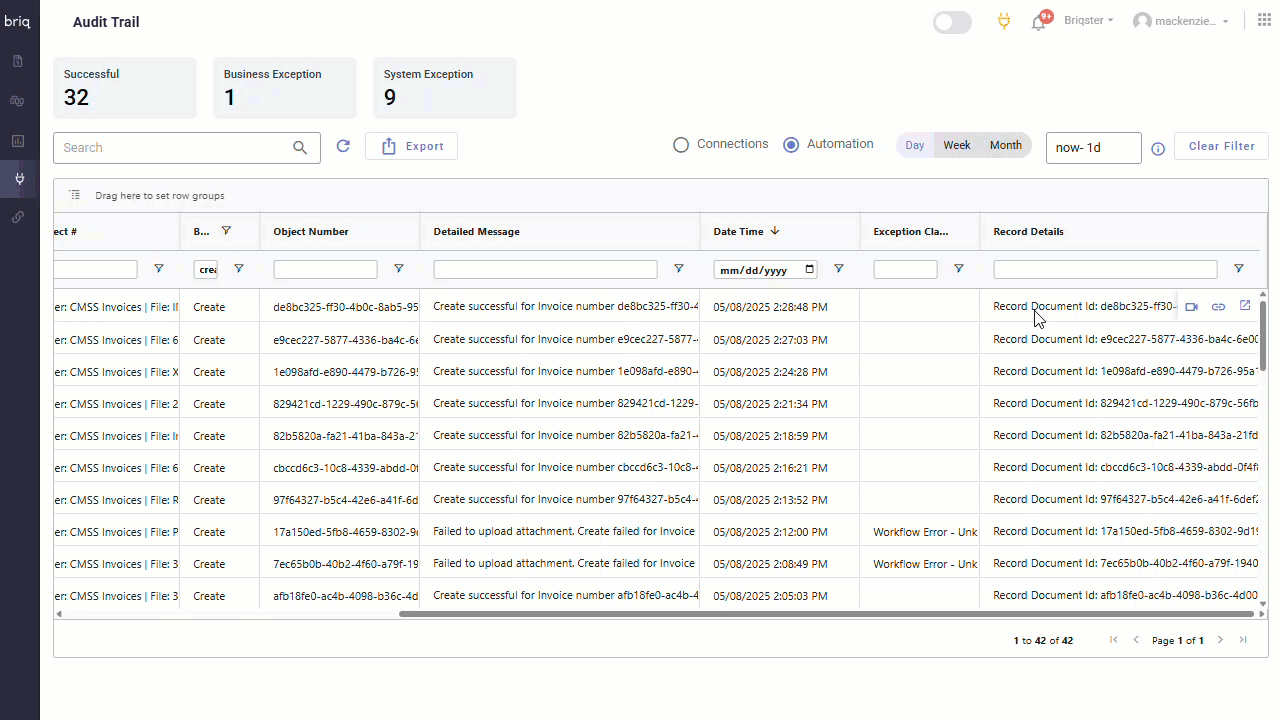
Task: Switch to the Week range tab
Action: tap(957, 145)
